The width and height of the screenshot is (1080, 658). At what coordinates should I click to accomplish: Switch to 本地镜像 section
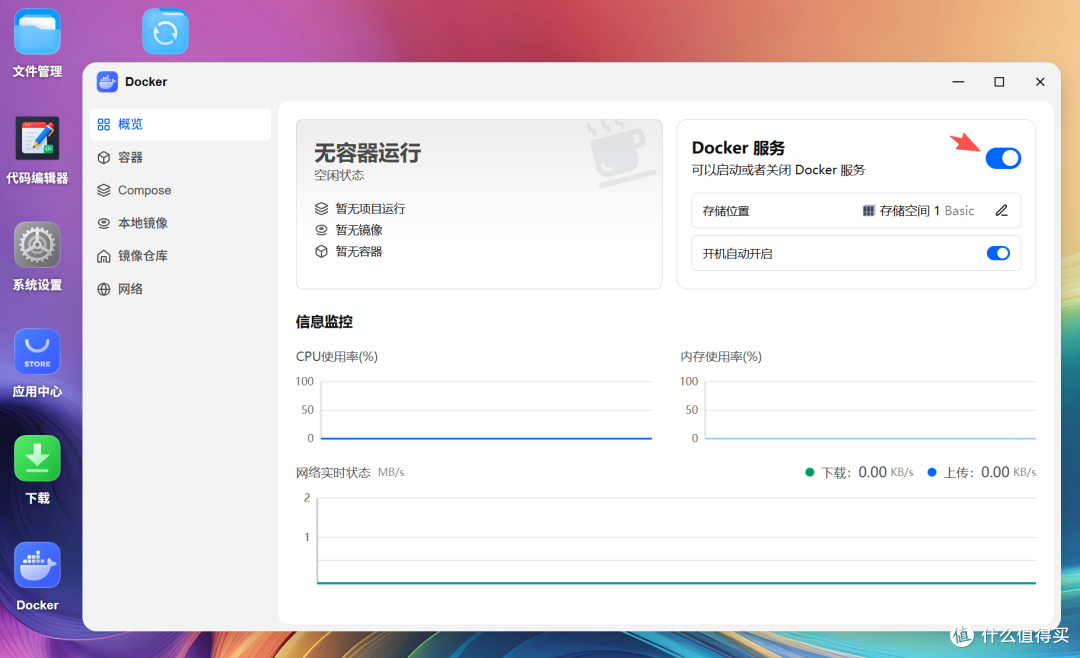[x=180, y=223]
